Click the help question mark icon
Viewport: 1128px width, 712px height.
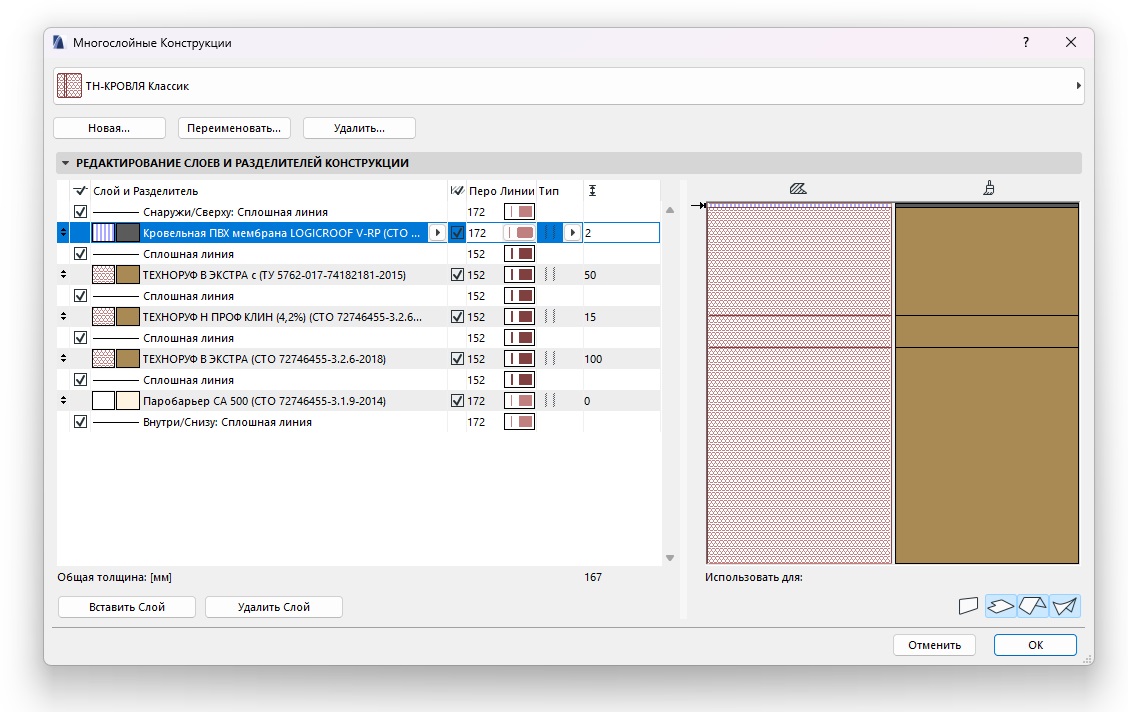point(1025,43)
